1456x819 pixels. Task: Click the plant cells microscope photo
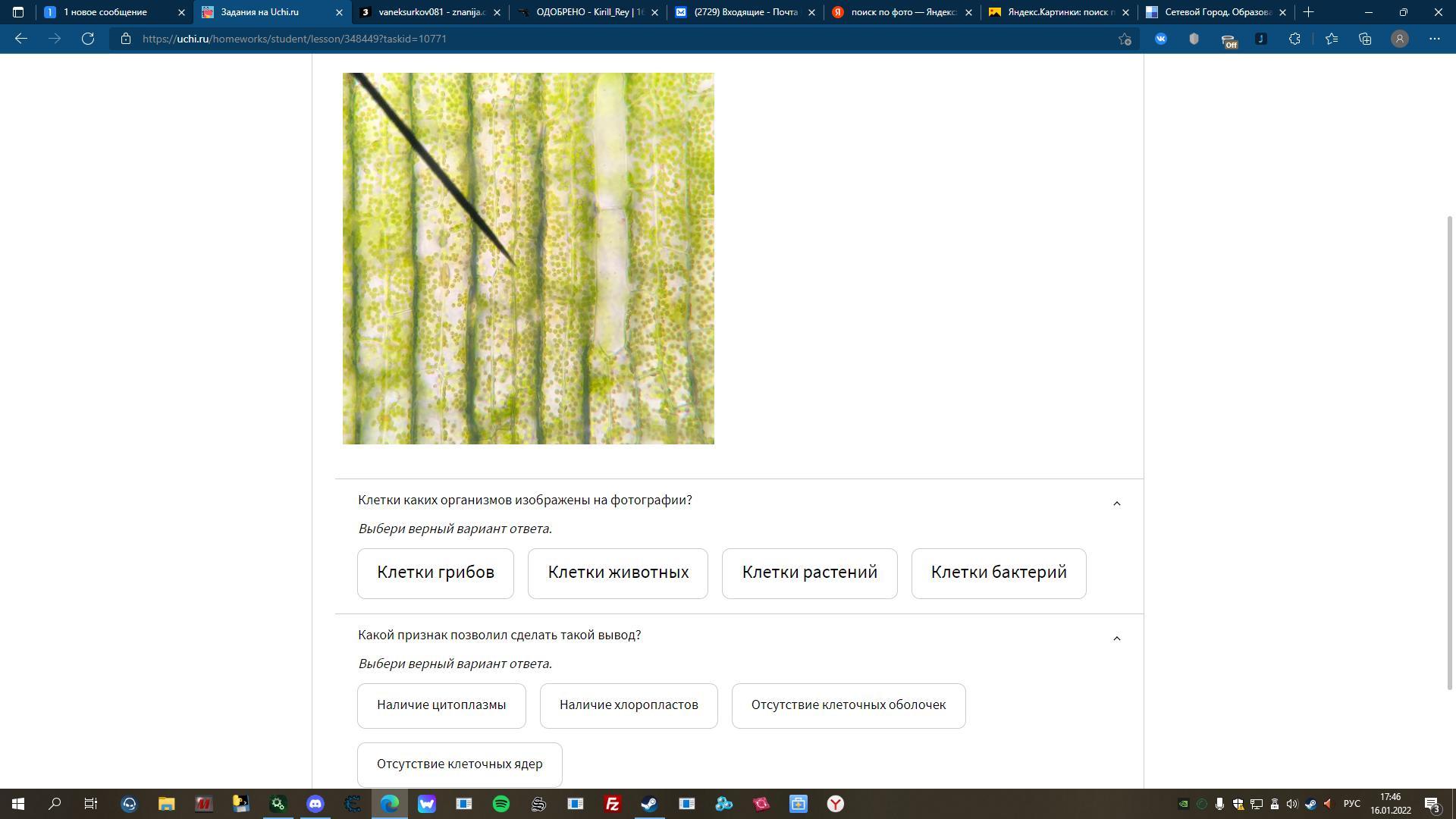click(529, 259)
